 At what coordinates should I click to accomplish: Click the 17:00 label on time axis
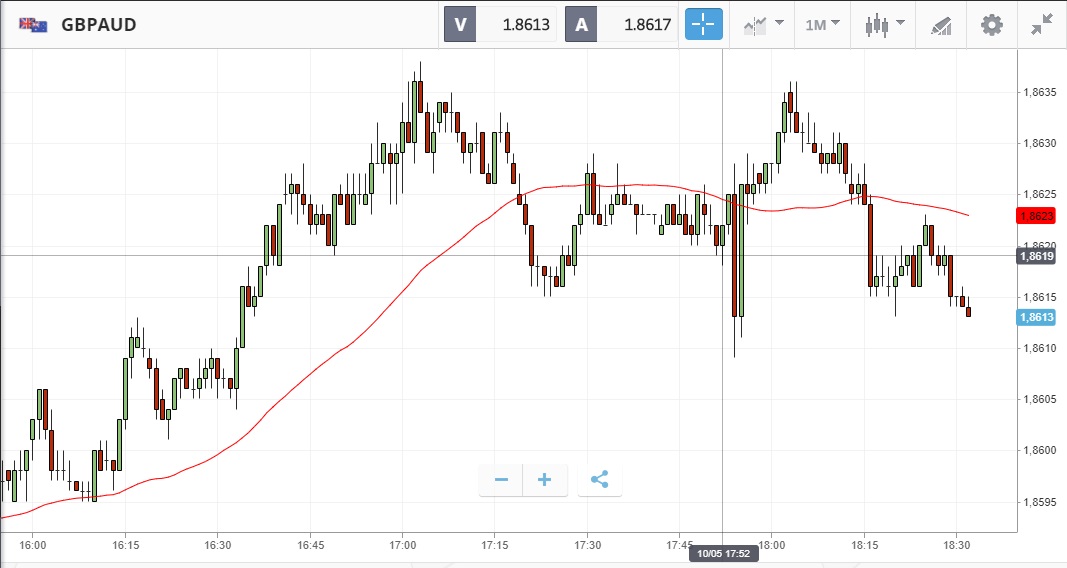(x=402, y=546)
